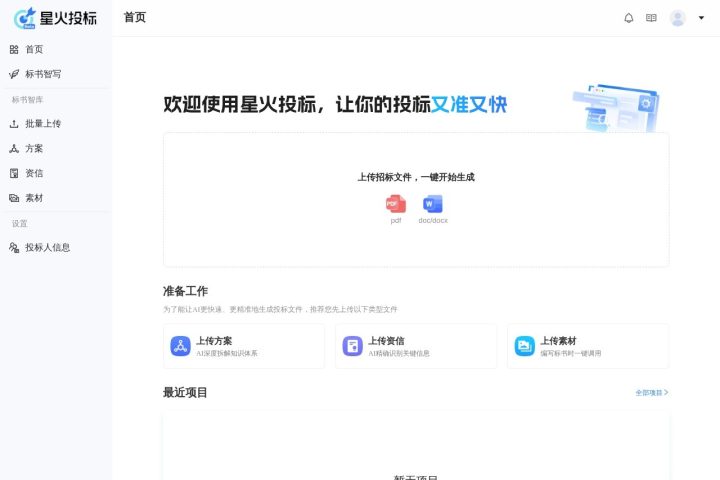Click the 首页 grid icon in sidebar

[14, 49]
